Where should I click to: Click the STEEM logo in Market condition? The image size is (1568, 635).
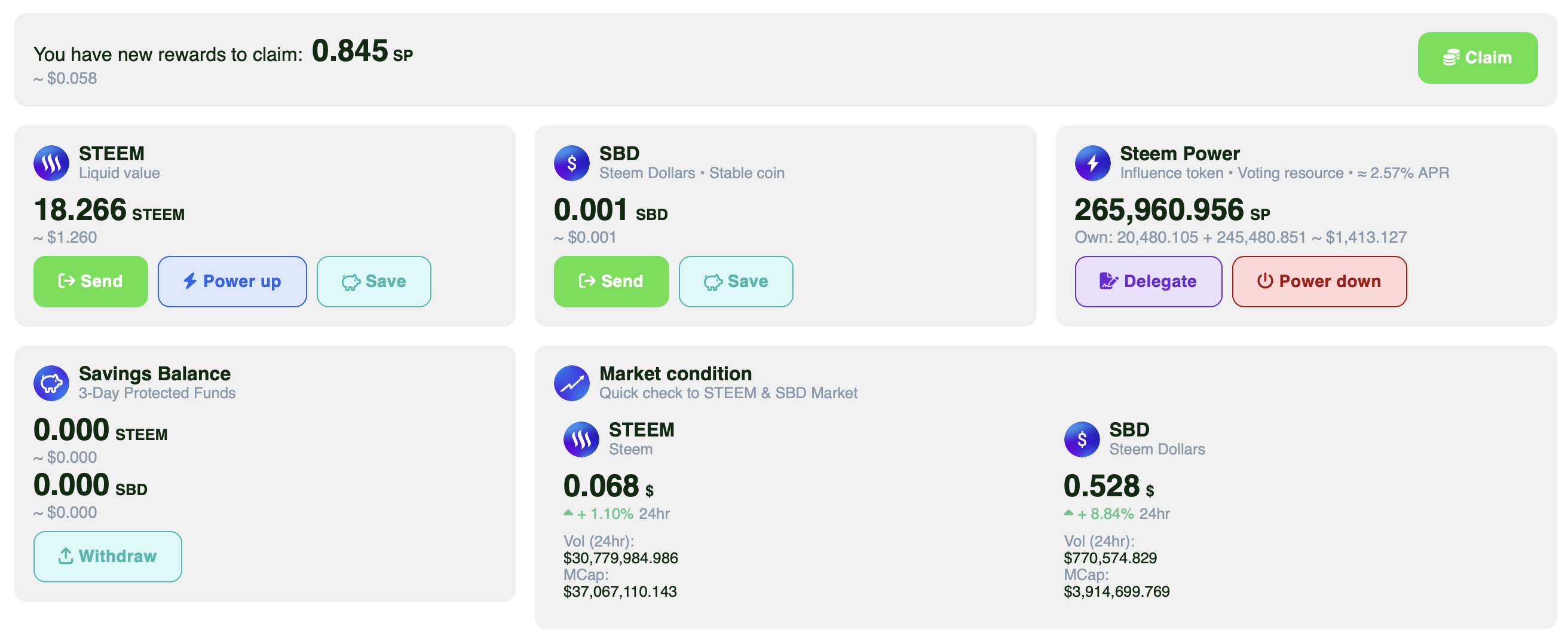[581, 439]
